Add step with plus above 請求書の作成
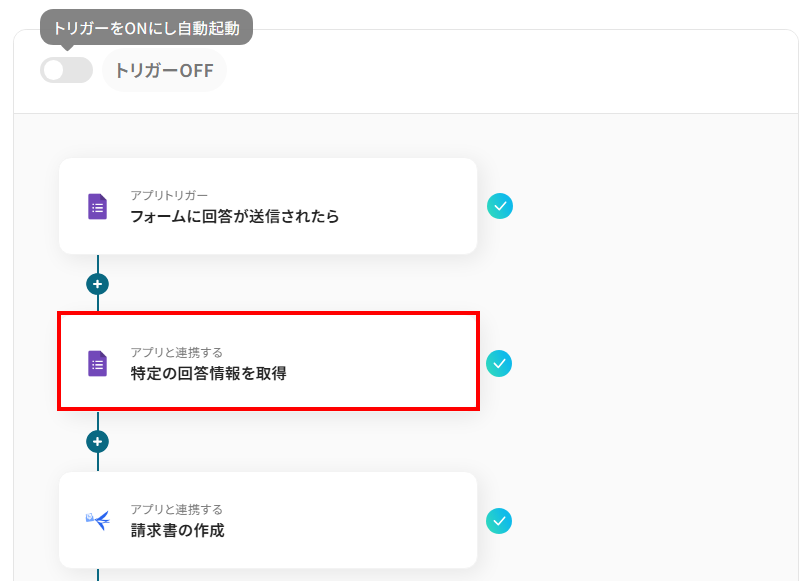Image resolution: width=811 pixels, height=581 pixels. [97, 441]
